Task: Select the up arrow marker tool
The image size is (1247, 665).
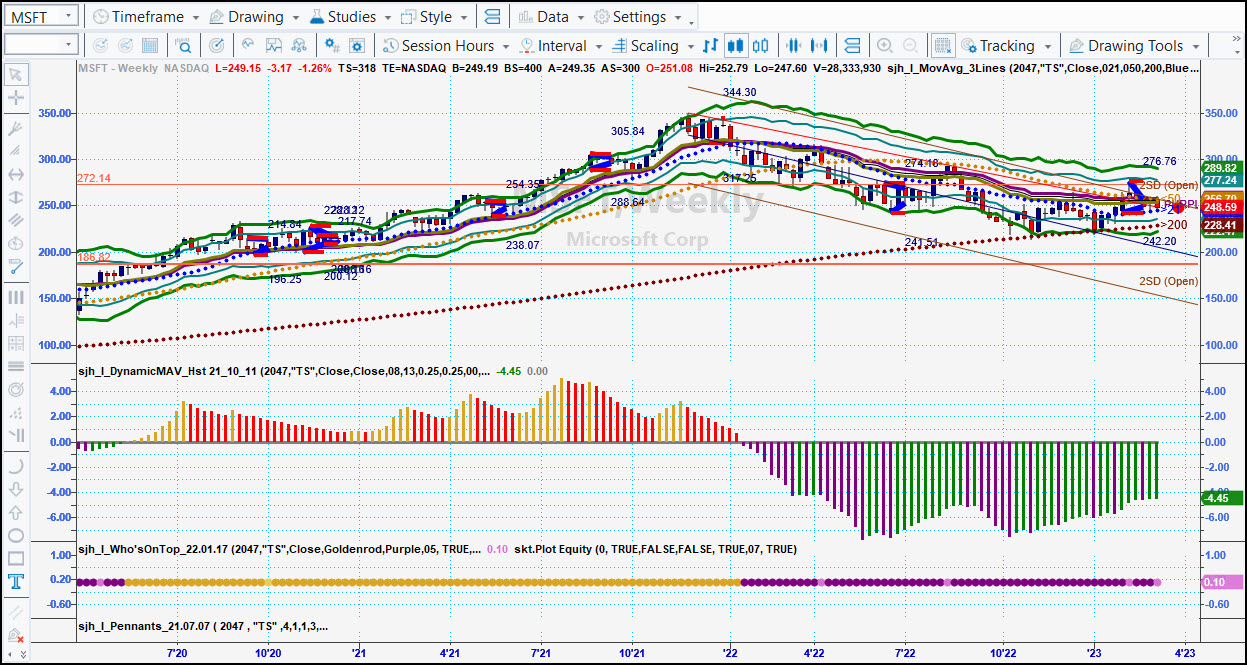Action: [x=15, y=512]
